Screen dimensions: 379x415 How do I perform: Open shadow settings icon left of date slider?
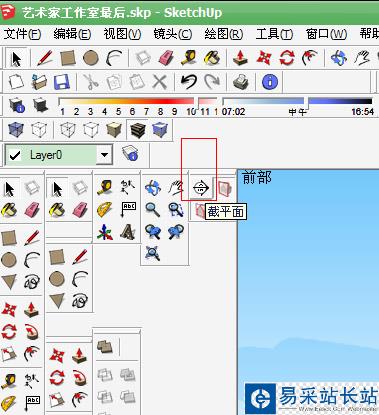click(17, 105)
